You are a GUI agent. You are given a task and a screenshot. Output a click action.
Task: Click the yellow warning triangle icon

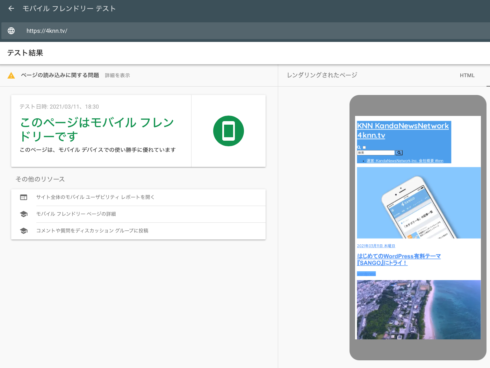(11, 76)
